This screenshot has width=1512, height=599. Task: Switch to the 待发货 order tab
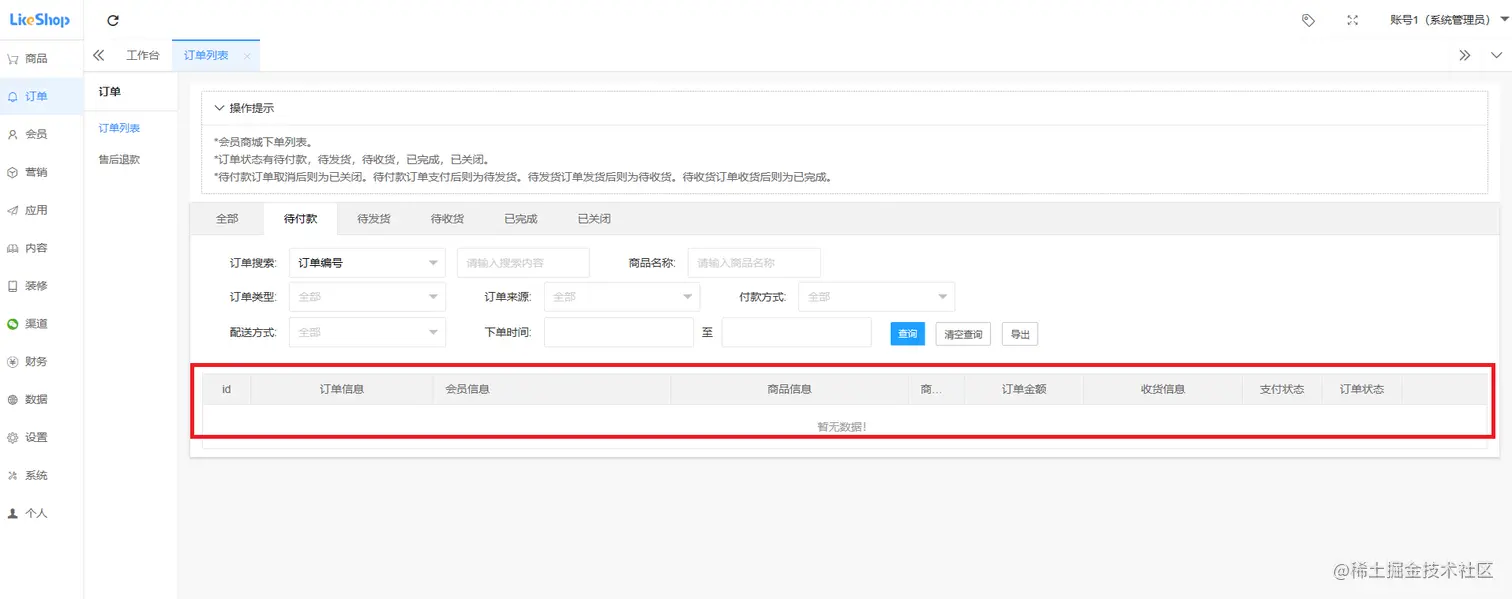[374, 218]
